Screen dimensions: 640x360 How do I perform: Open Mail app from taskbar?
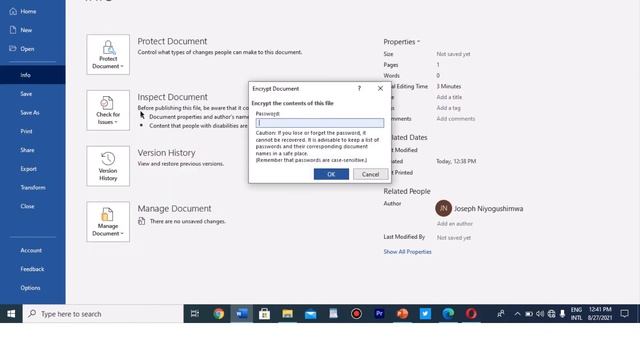point(311,314)
